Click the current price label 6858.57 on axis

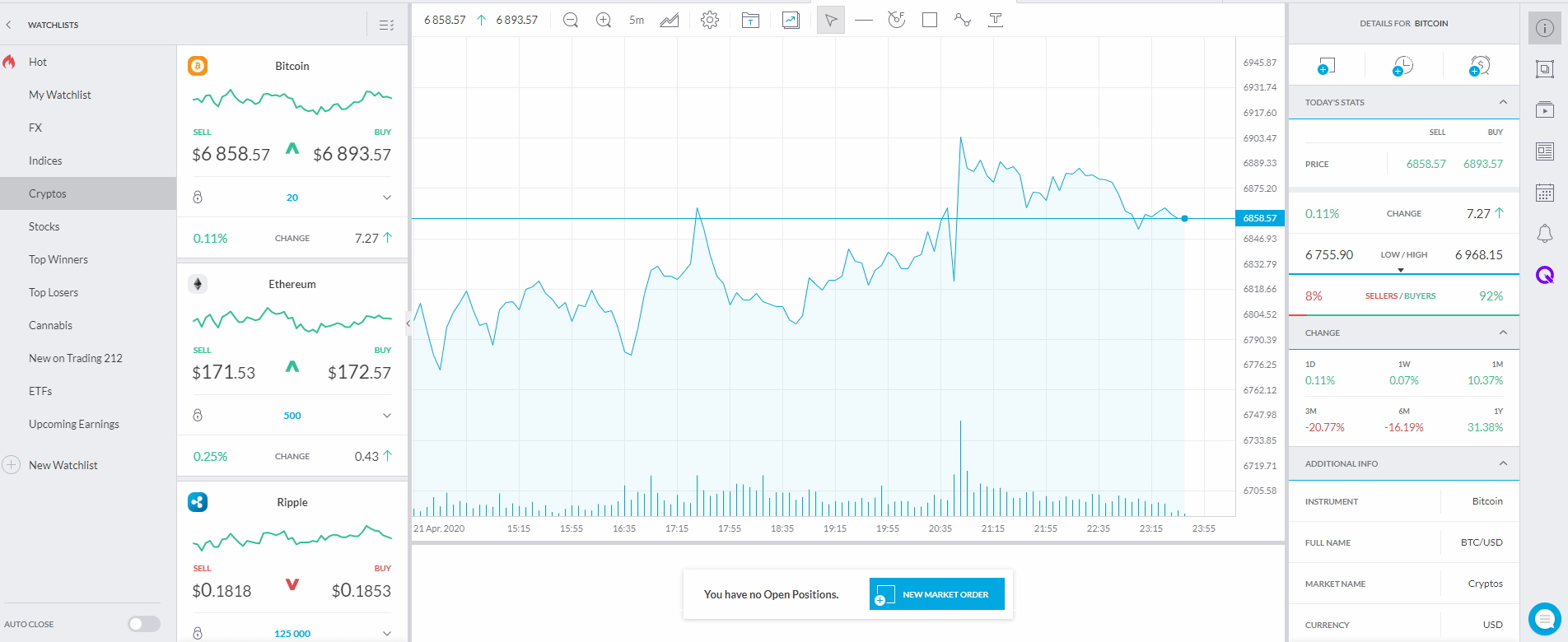(1260, 218)
